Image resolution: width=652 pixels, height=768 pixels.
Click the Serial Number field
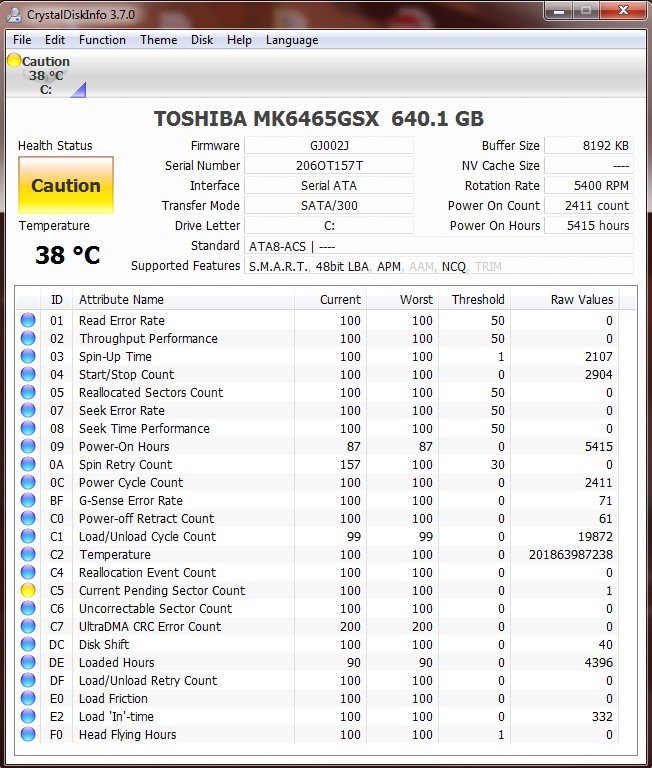pos(329,166)
